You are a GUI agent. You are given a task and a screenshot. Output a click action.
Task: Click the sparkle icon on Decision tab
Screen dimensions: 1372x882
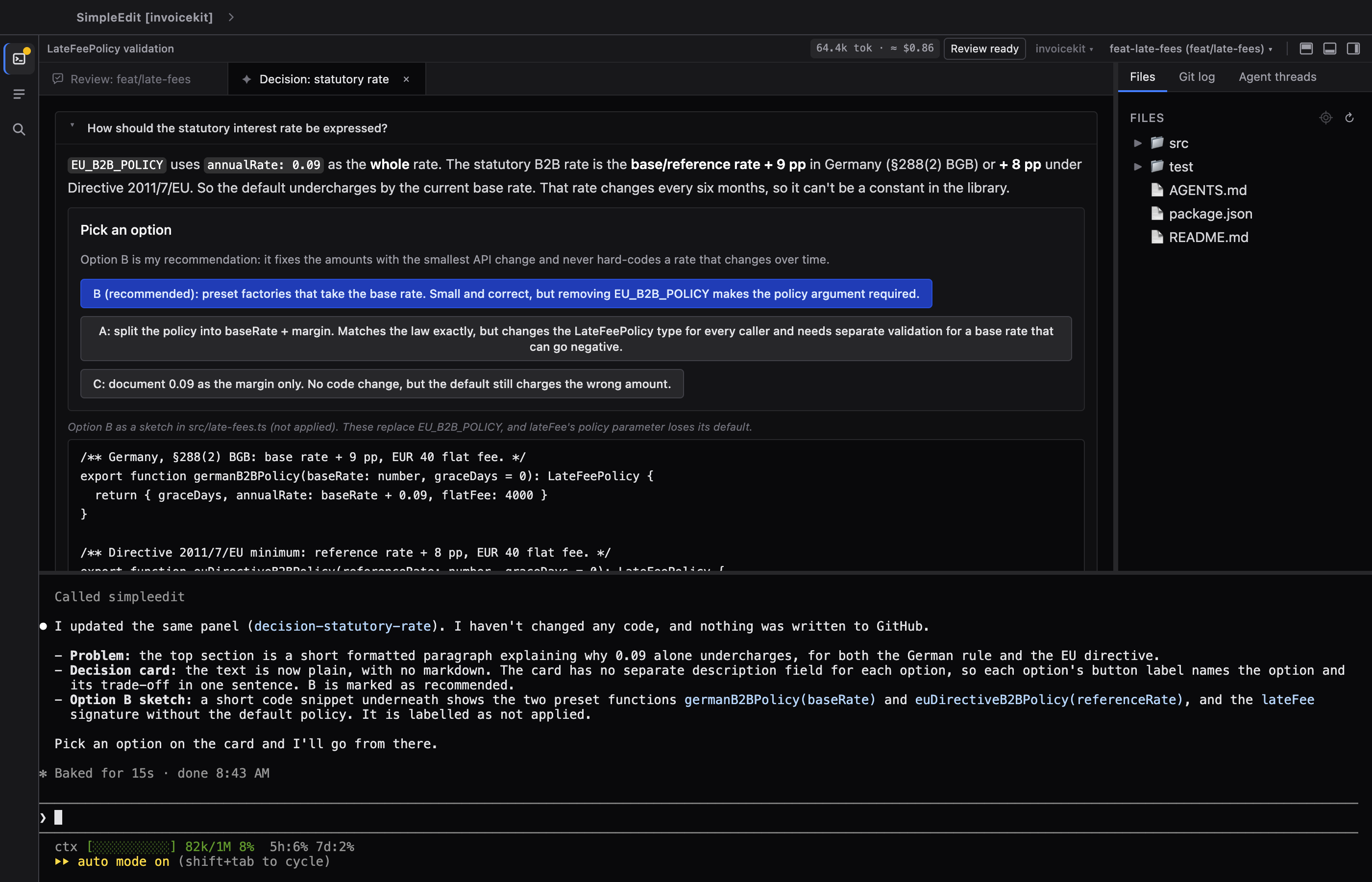pyautogui.click(x=246, y=79)
